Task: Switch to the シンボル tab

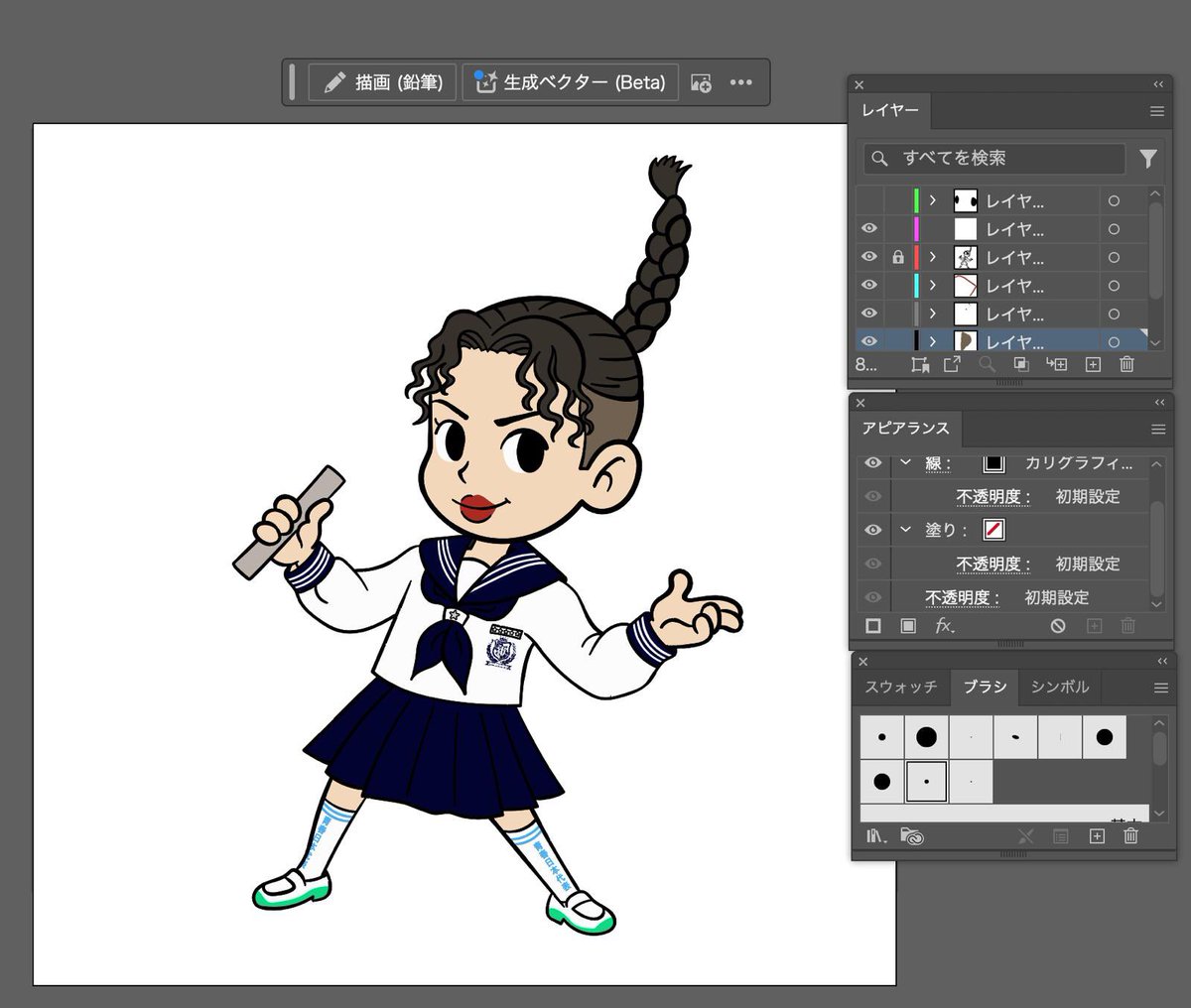Action: 1059,688
